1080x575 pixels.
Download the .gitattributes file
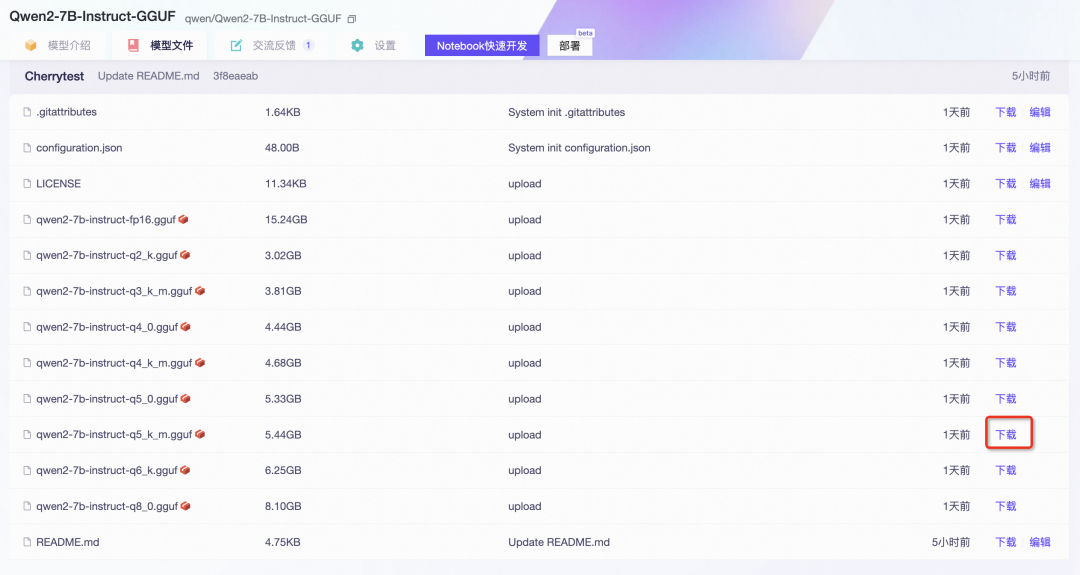coord(1006,112)
